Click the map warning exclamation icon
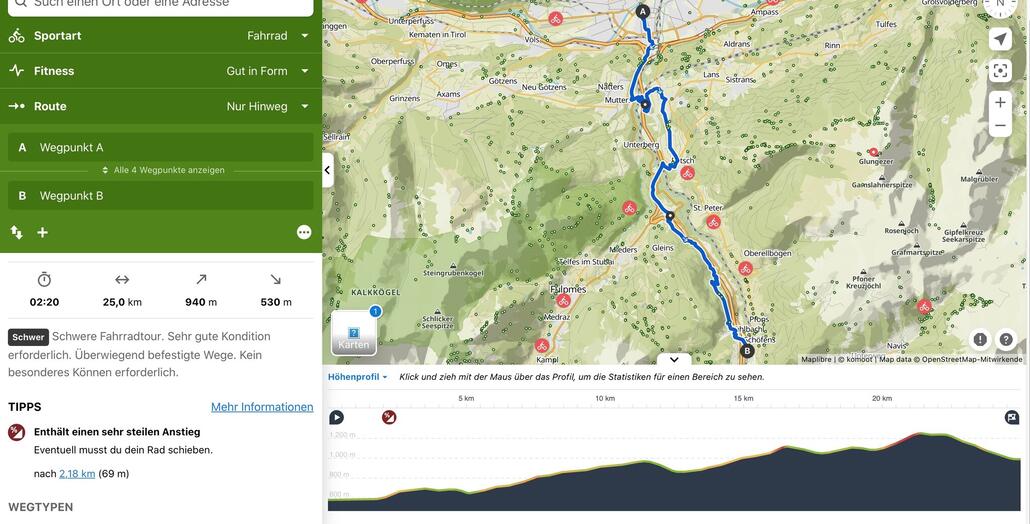Viewport: 1030px width, 524px height. click(980, 339)
